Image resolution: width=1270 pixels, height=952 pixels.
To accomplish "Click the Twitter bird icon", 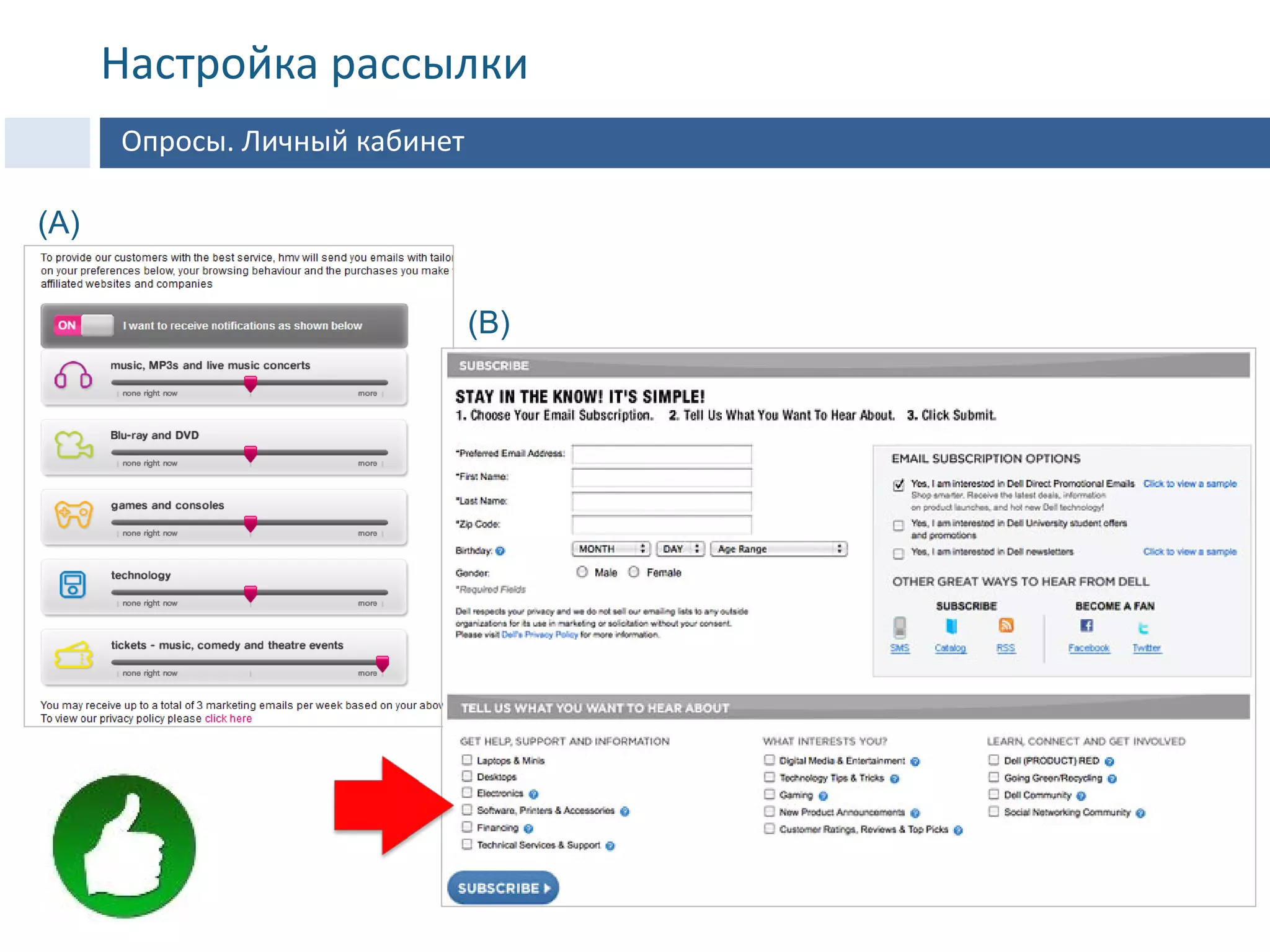I will tap(1143, 628).
